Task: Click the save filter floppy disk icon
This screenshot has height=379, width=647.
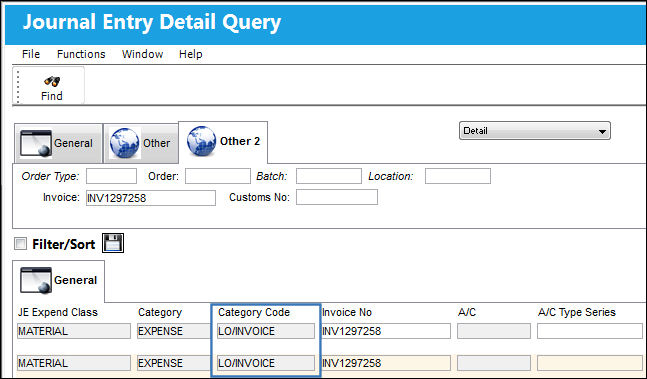Action: (113, 243)
